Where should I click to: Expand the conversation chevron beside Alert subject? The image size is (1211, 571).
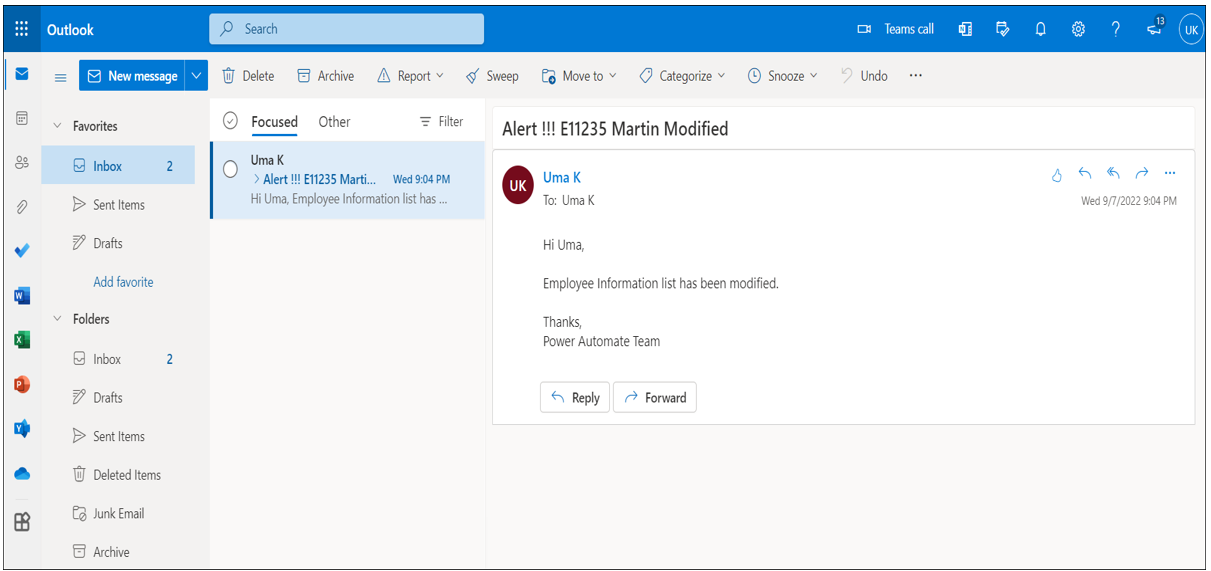[256, 179]
